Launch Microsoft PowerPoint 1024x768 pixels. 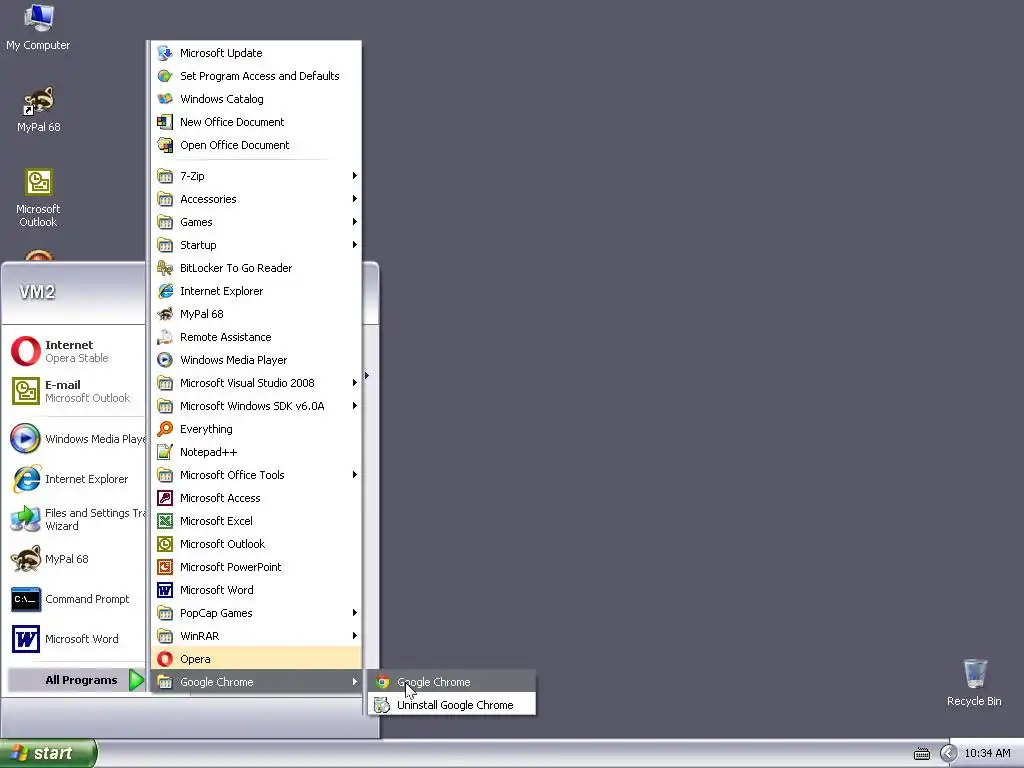pyautogui.click(x=256, y=567)
